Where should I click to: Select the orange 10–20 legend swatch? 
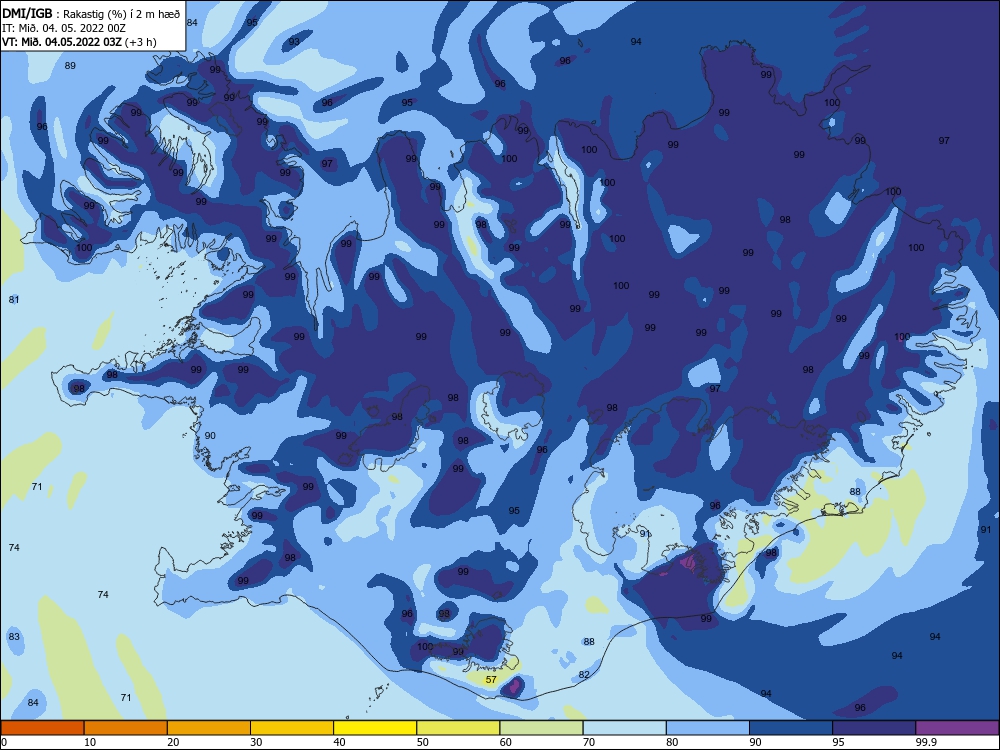coord(126,728)
